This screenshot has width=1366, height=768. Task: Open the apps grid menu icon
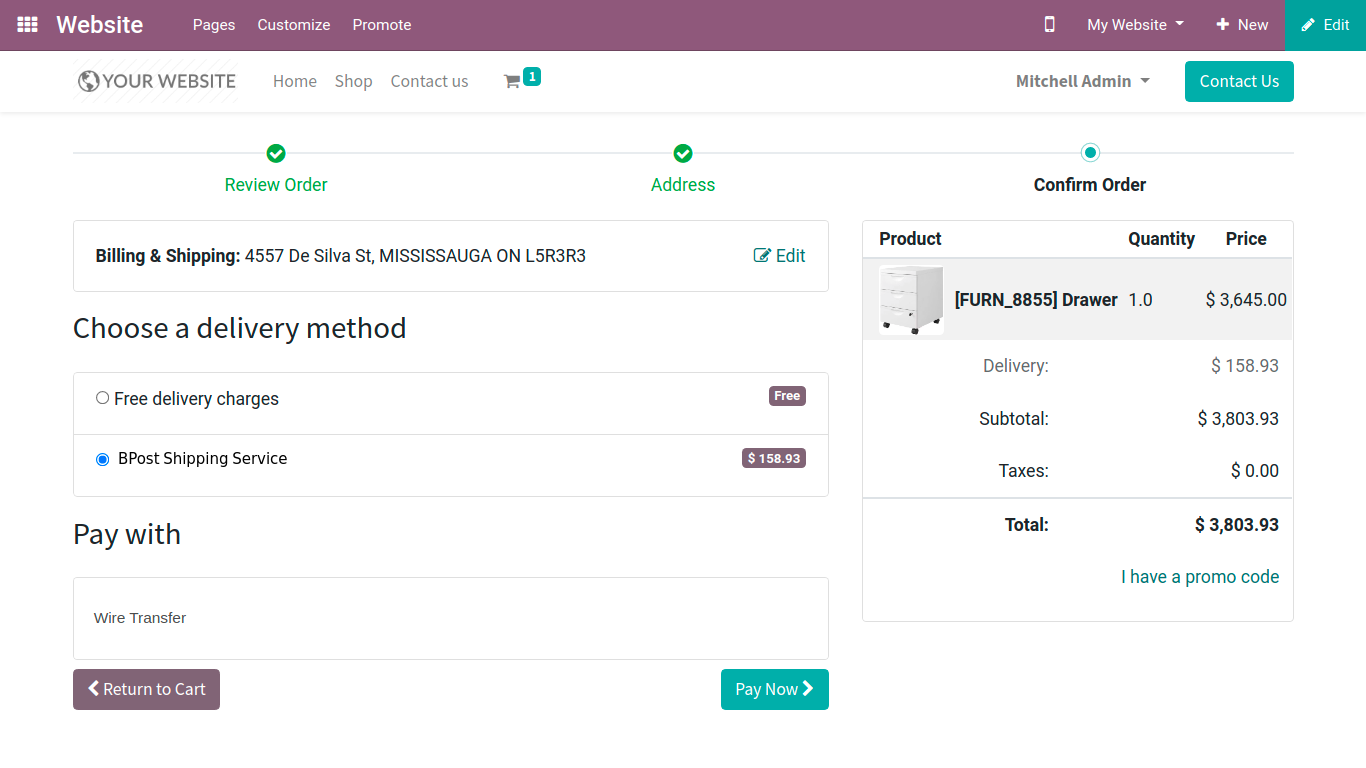click(28, 25)
